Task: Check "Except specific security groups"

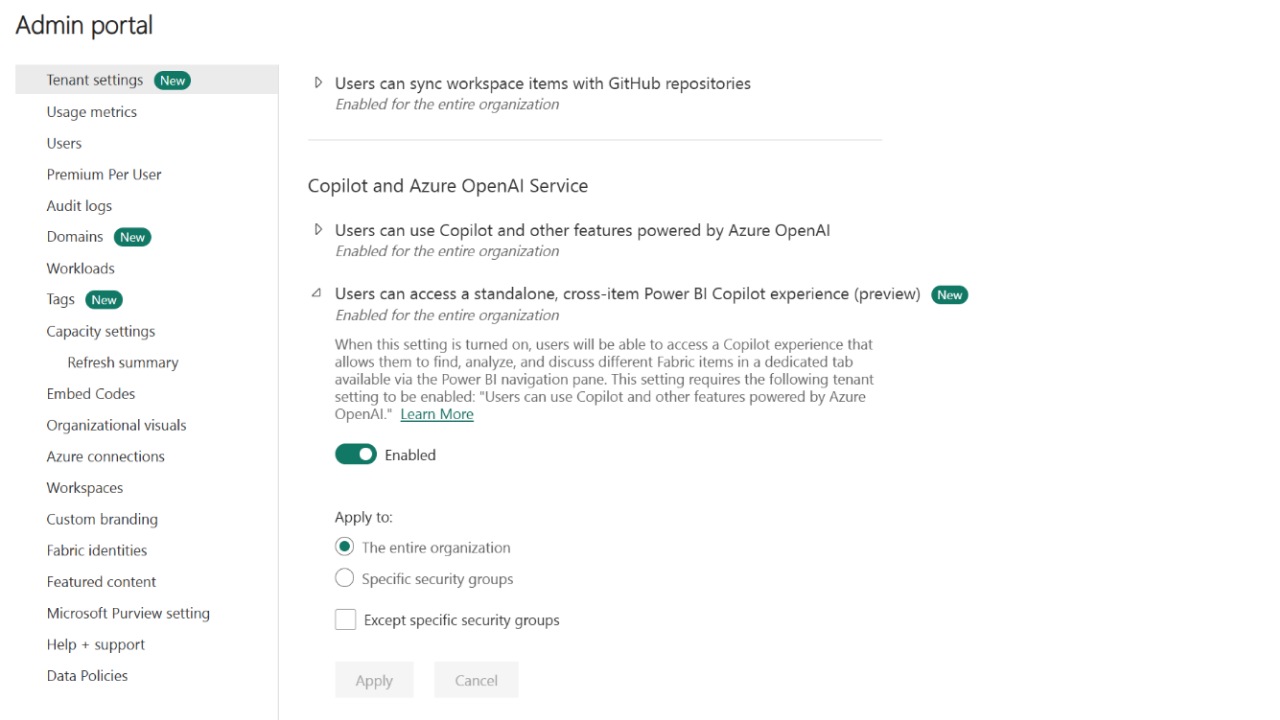Action: pos(345,619)
